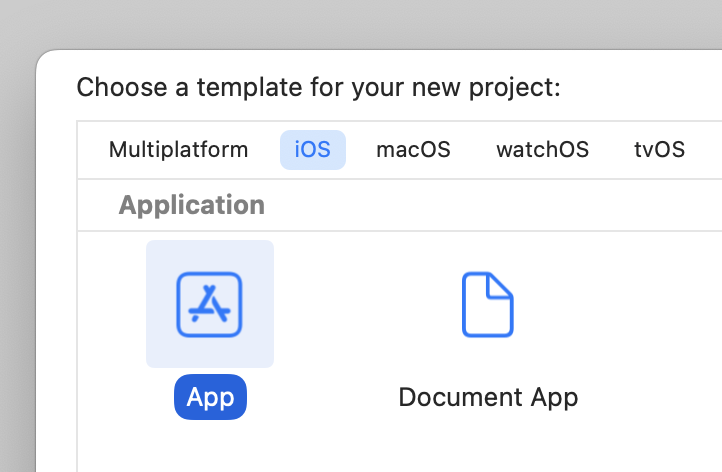Click the Application section header

[x=191, y=205]
